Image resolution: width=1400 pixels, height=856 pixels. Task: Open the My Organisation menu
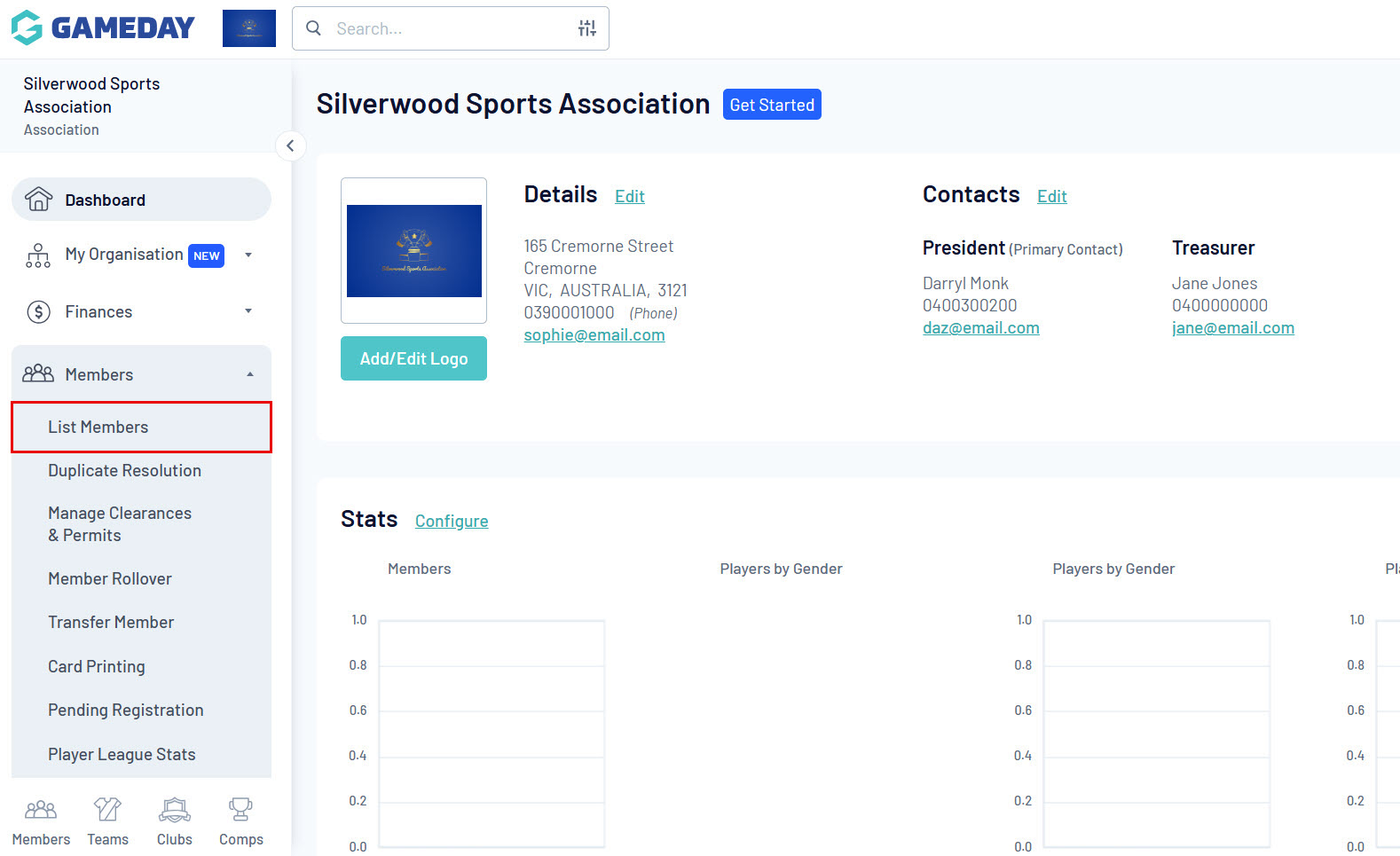click(x=141, y=255)
